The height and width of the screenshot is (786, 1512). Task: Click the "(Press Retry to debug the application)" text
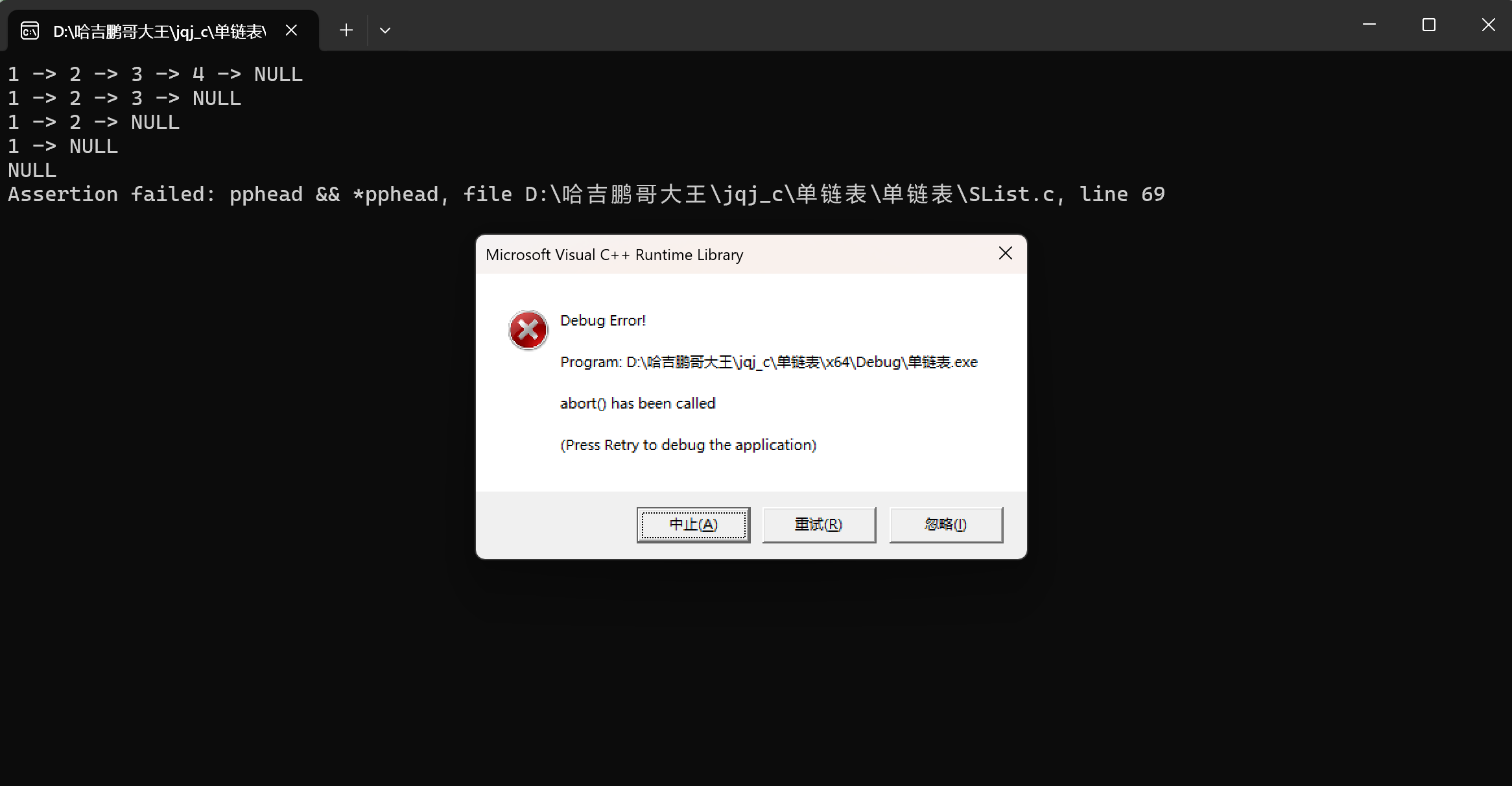[688, 445]
